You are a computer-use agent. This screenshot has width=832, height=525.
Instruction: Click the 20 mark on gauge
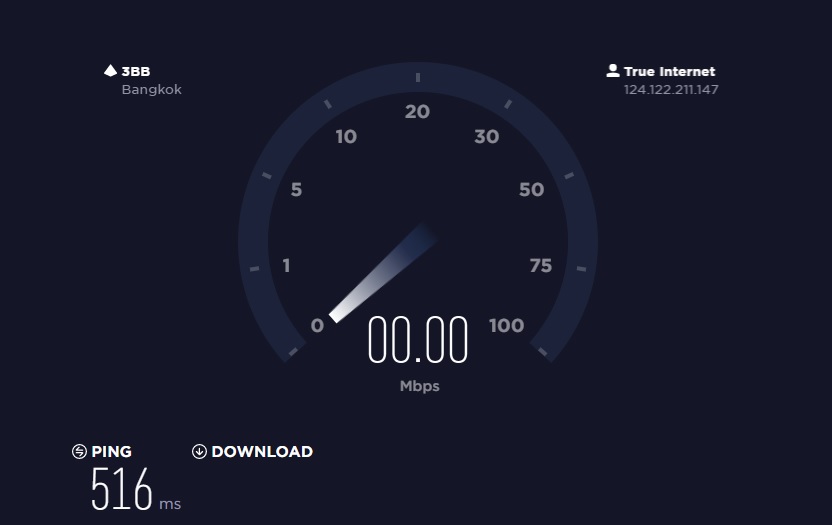click(417, 111)
